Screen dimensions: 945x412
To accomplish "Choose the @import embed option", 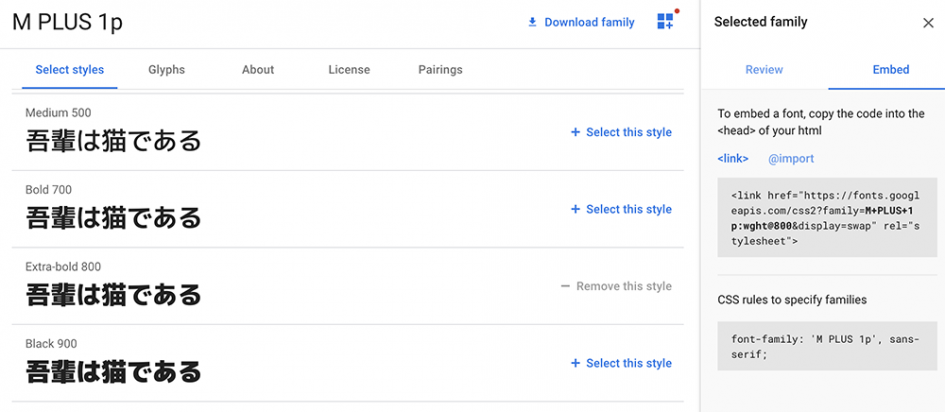I will point(791,159).
